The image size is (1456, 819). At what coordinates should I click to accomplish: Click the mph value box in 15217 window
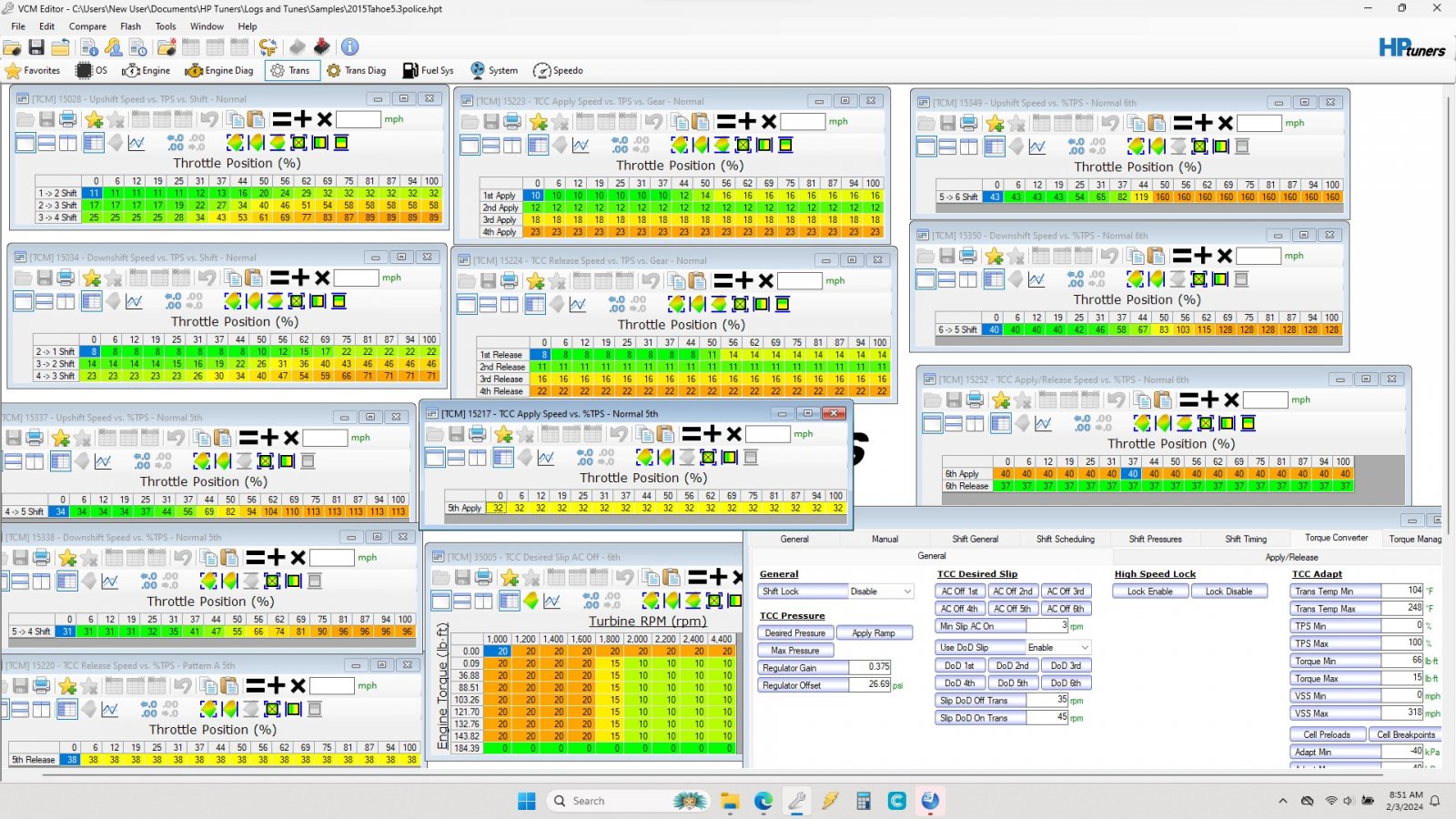coord(767,434)
